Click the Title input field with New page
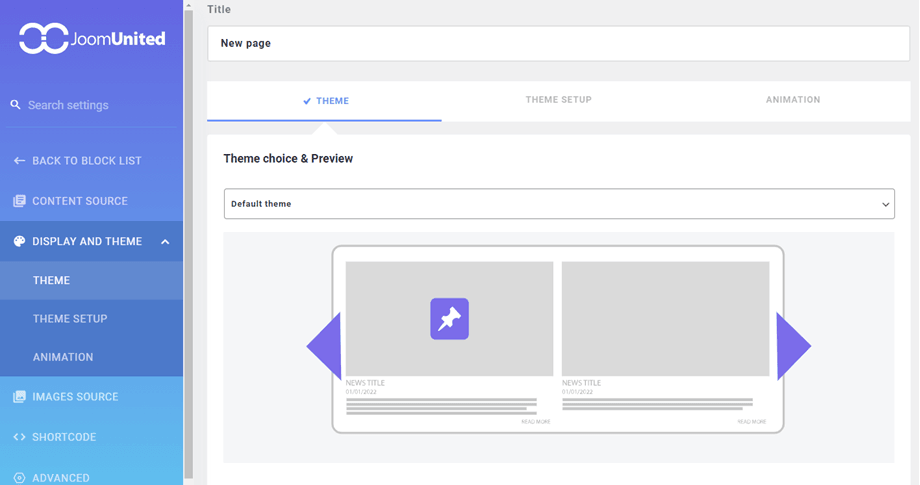 [x=558, y=44]
